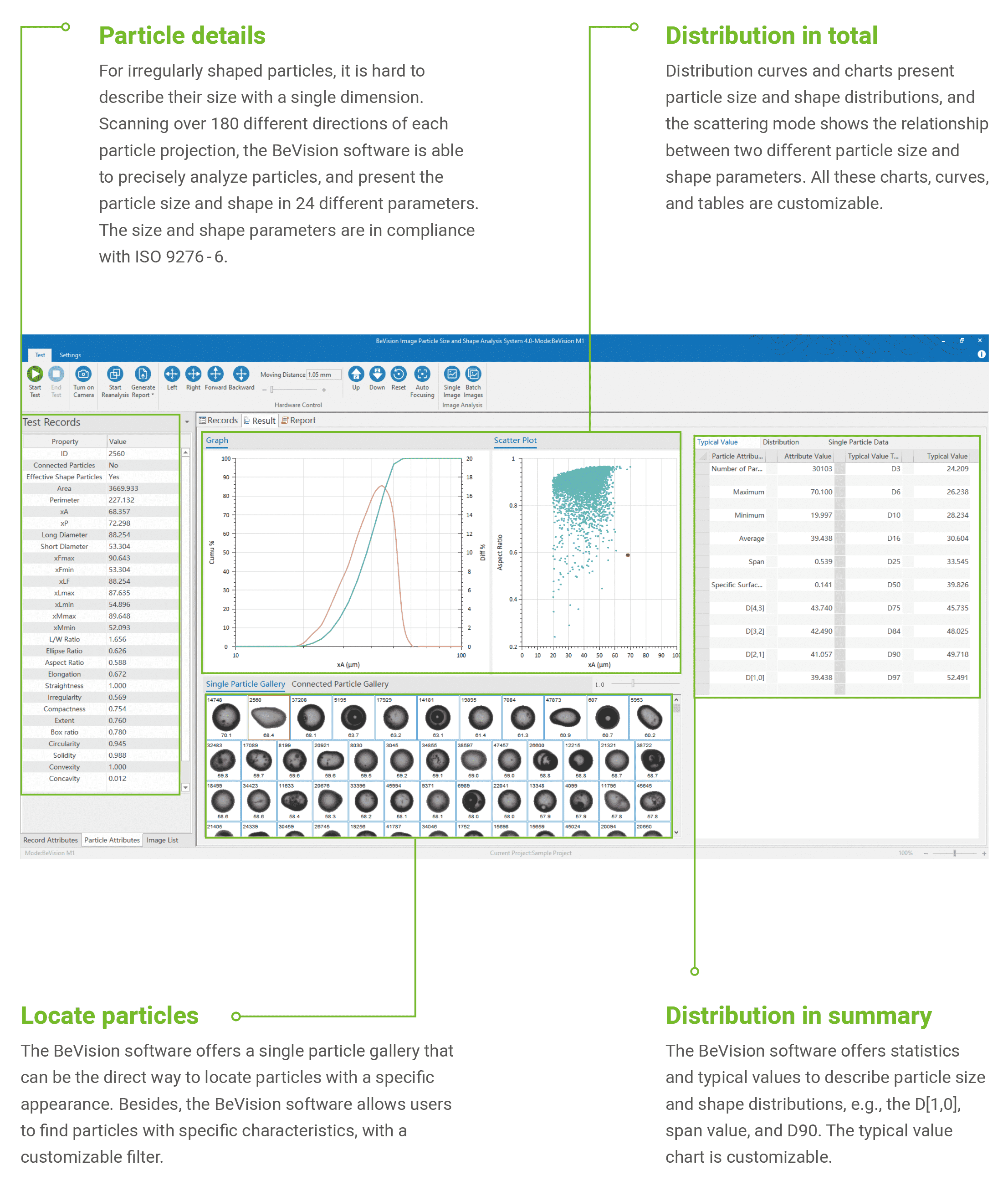
Task: Click Attribute Value column header
Action: pyautogui.click(x=806, y=456)
